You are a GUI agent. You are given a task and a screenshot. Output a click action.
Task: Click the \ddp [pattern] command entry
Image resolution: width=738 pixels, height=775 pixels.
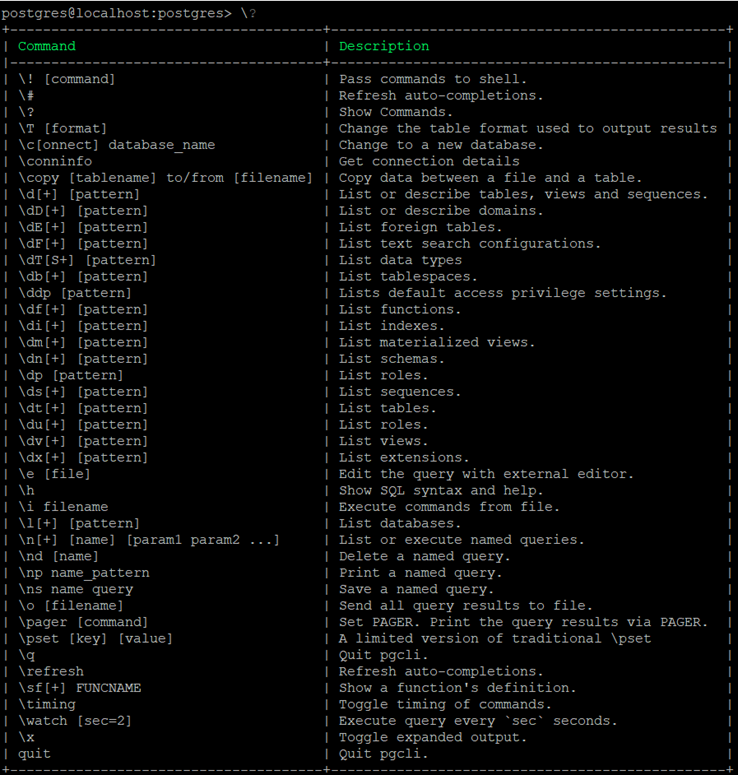coord(75,293)
